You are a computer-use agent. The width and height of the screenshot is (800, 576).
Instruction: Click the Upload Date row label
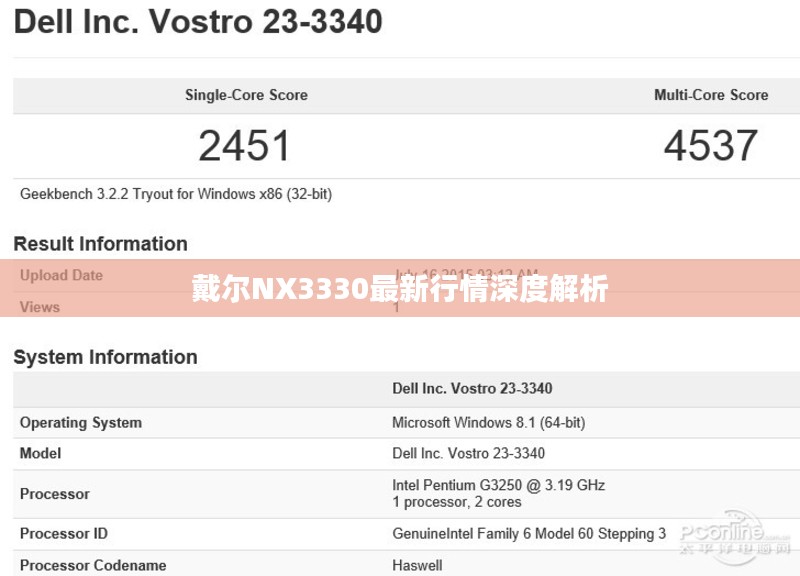tap(61, 276)
